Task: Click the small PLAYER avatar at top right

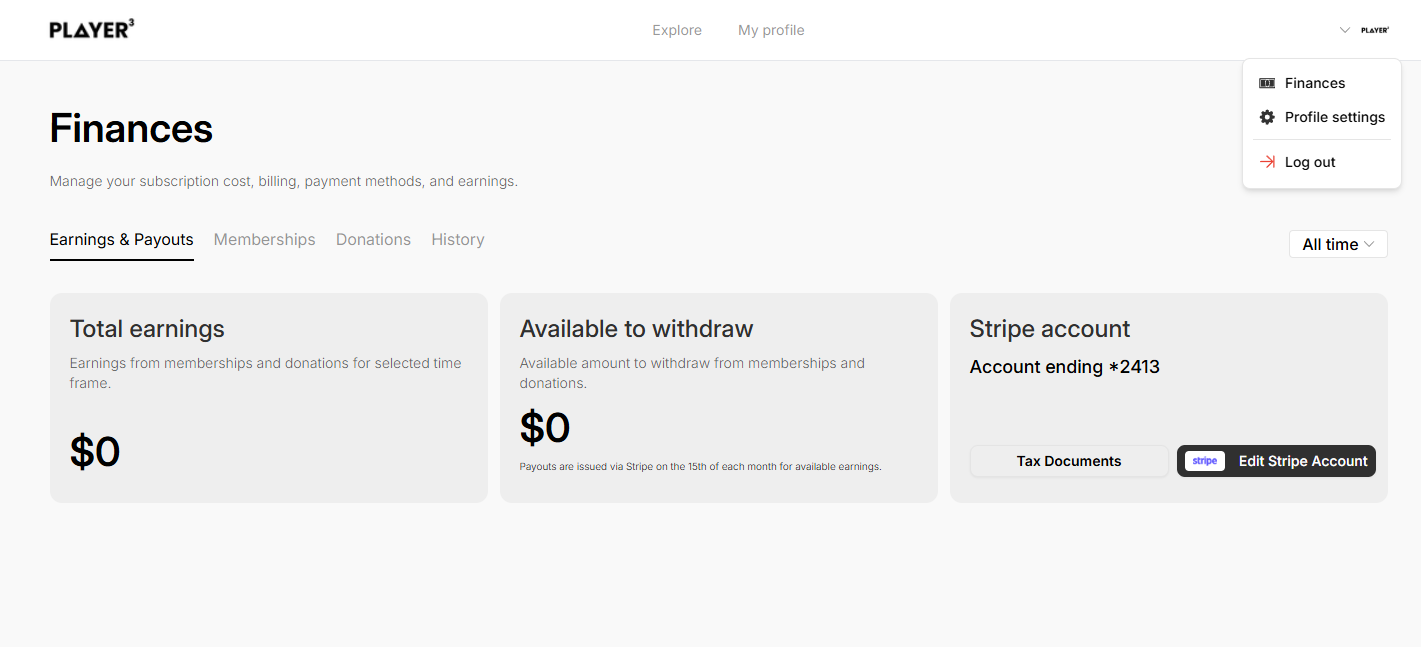Action: tap(1375, 30)
